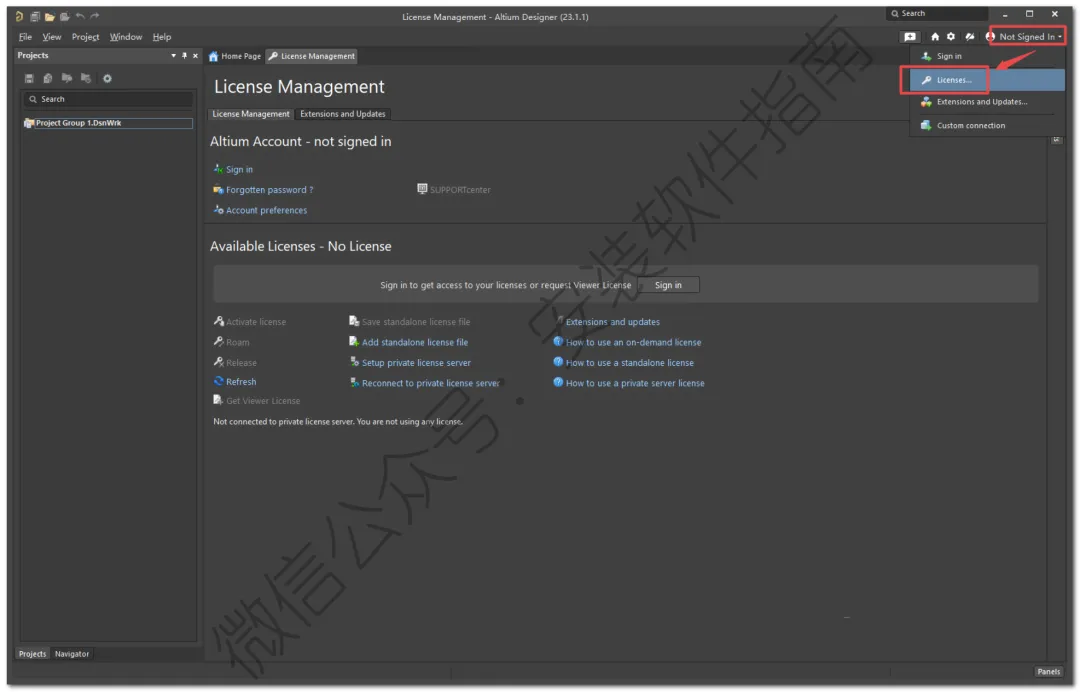The width and height of the screenshot is (1080, 692).
Task: Click the Redo arrow
Action: click(94, 16)
